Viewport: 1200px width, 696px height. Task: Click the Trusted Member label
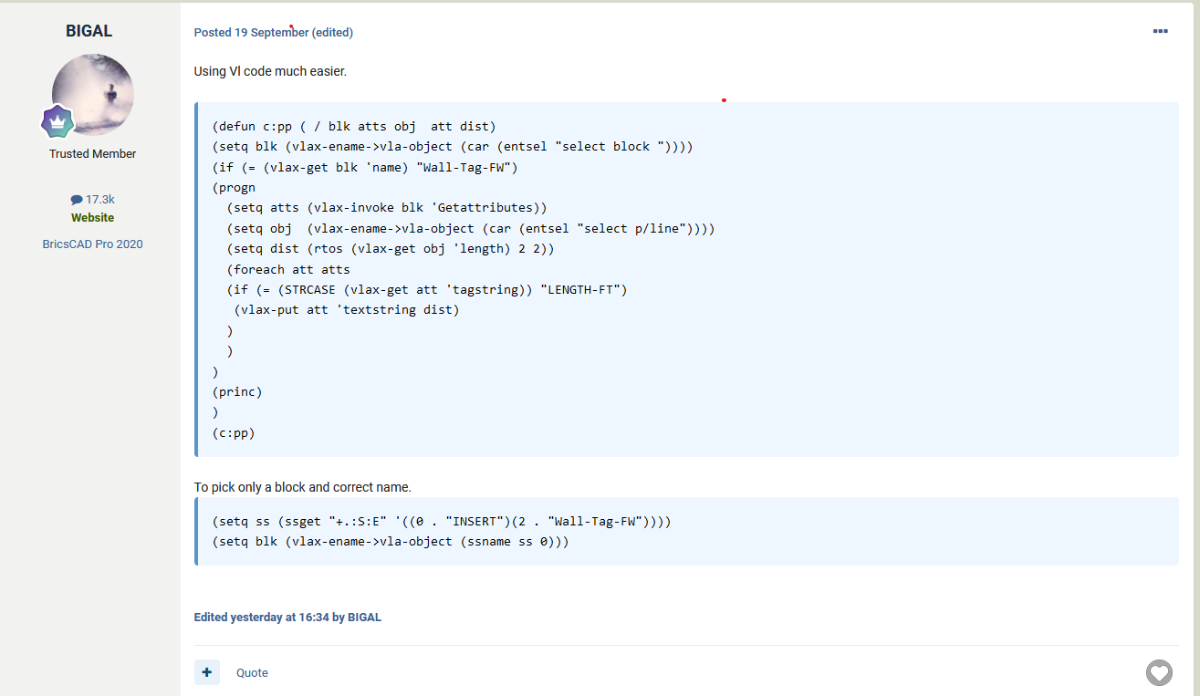pos(92,154)
